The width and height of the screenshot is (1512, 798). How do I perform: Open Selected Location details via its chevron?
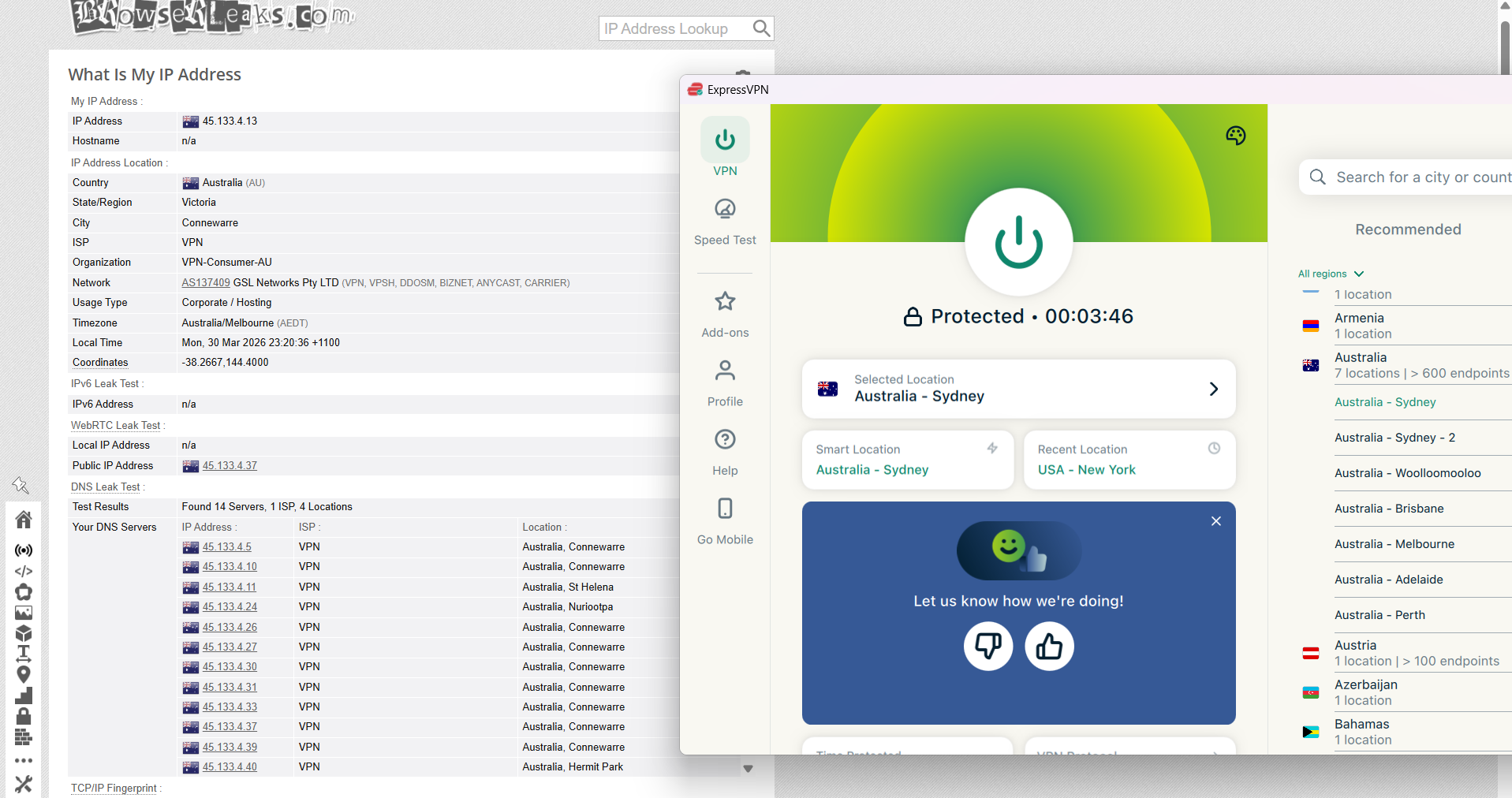(1212, 389)
